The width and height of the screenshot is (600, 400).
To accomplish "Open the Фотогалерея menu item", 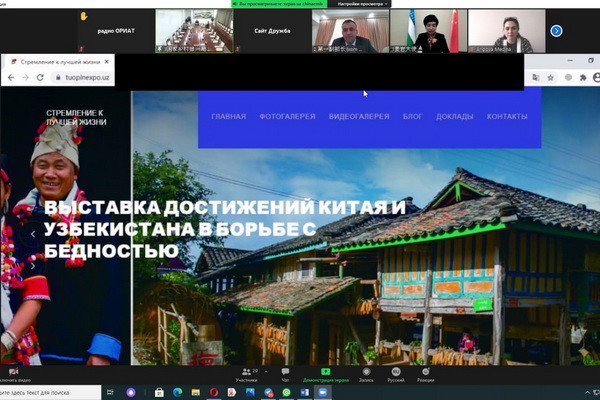I will click(287, 117).
